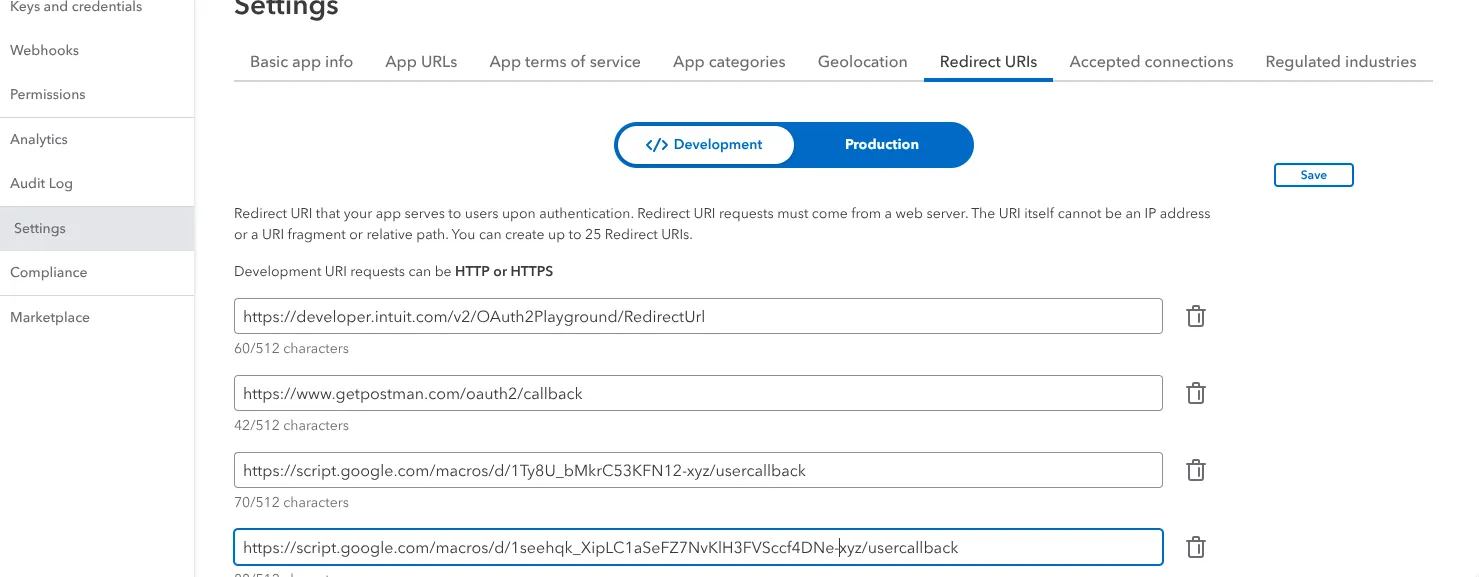Open the Accepted connections tab

pyautogui.click(x=1151, y=62)
